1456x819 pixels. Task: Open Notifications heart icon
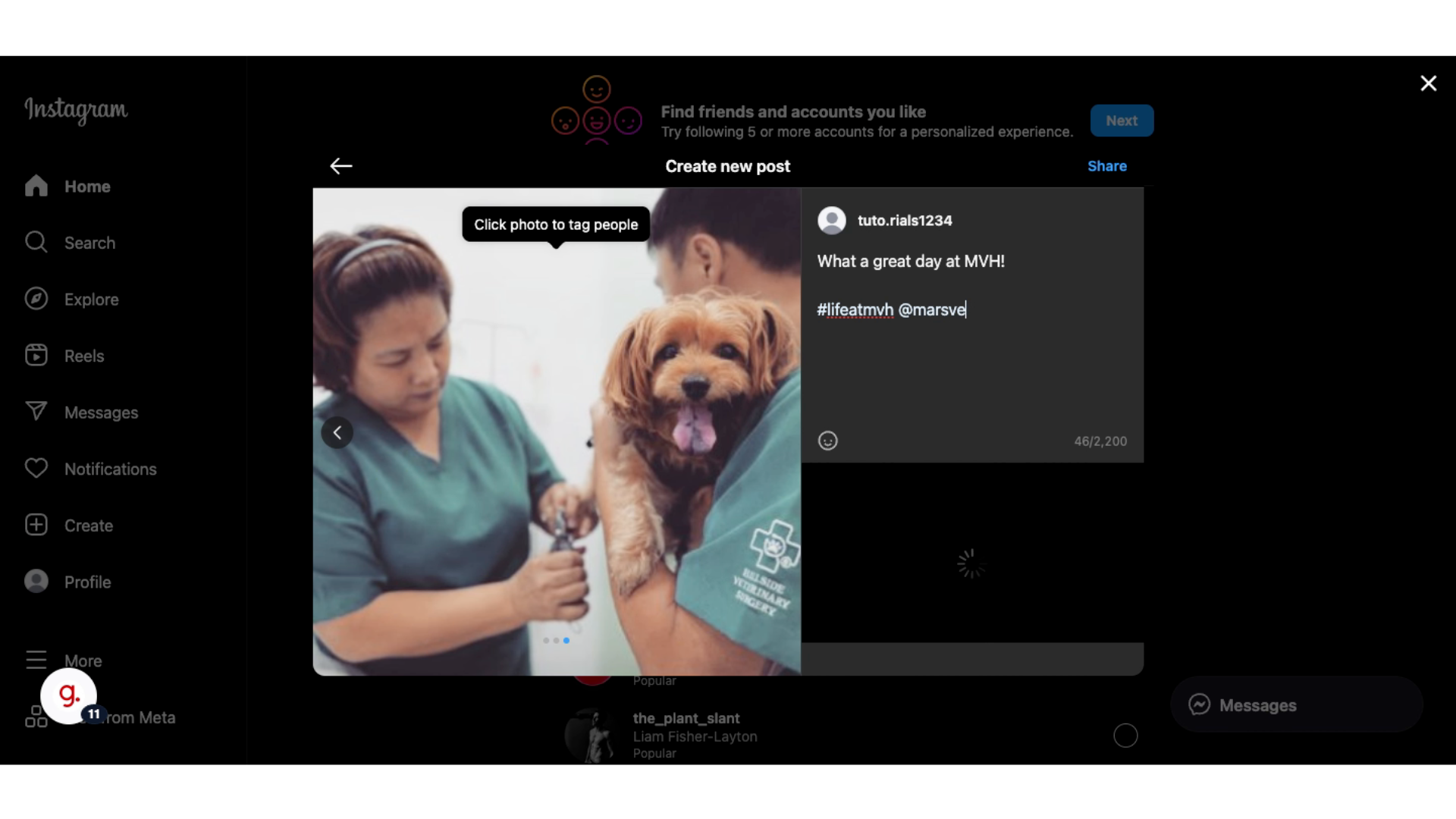[36, 469]
